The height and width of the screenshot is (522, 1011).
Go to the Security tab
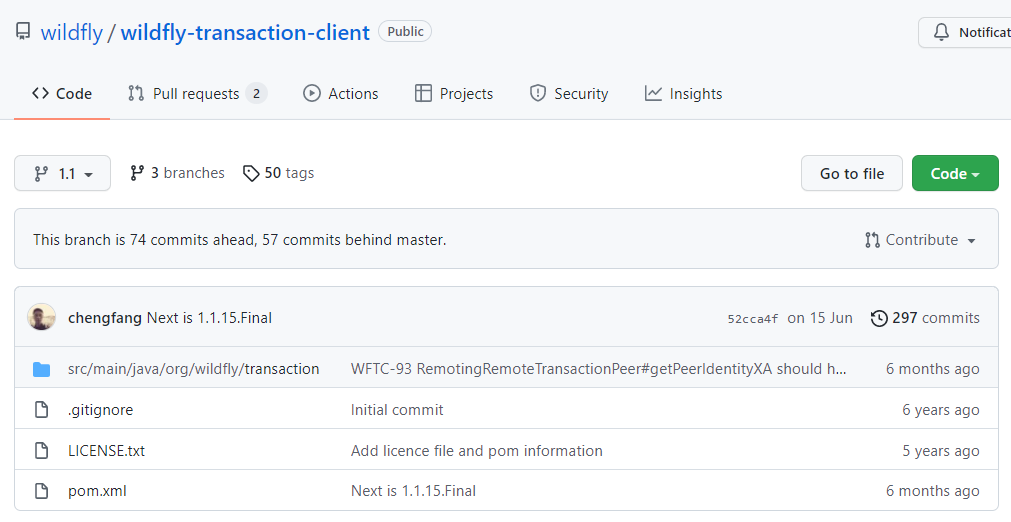[x=569, y=94]
